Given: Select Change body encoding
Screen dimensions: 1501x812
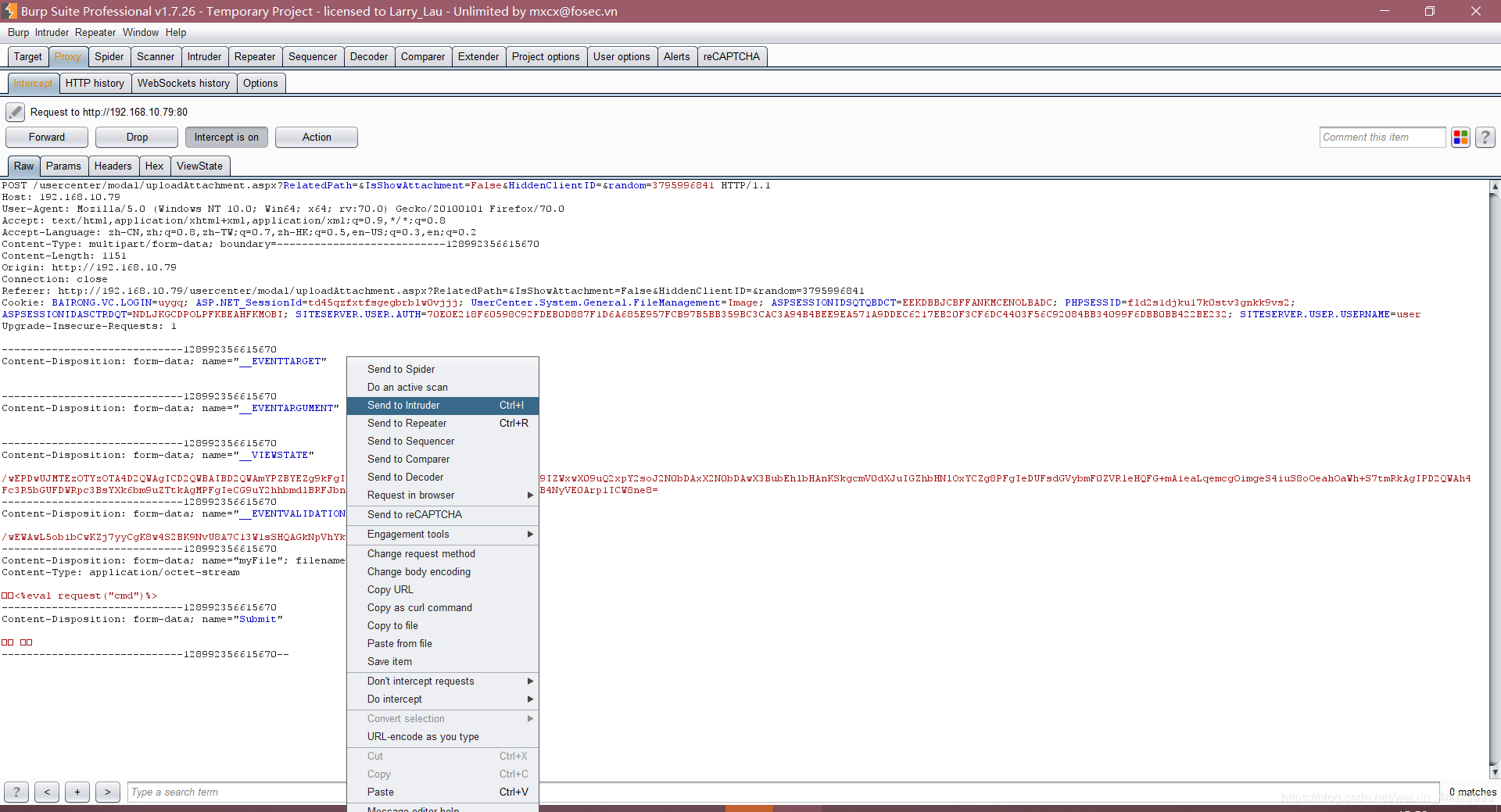Looking at the screenshot, I should (x=442, y=572).
